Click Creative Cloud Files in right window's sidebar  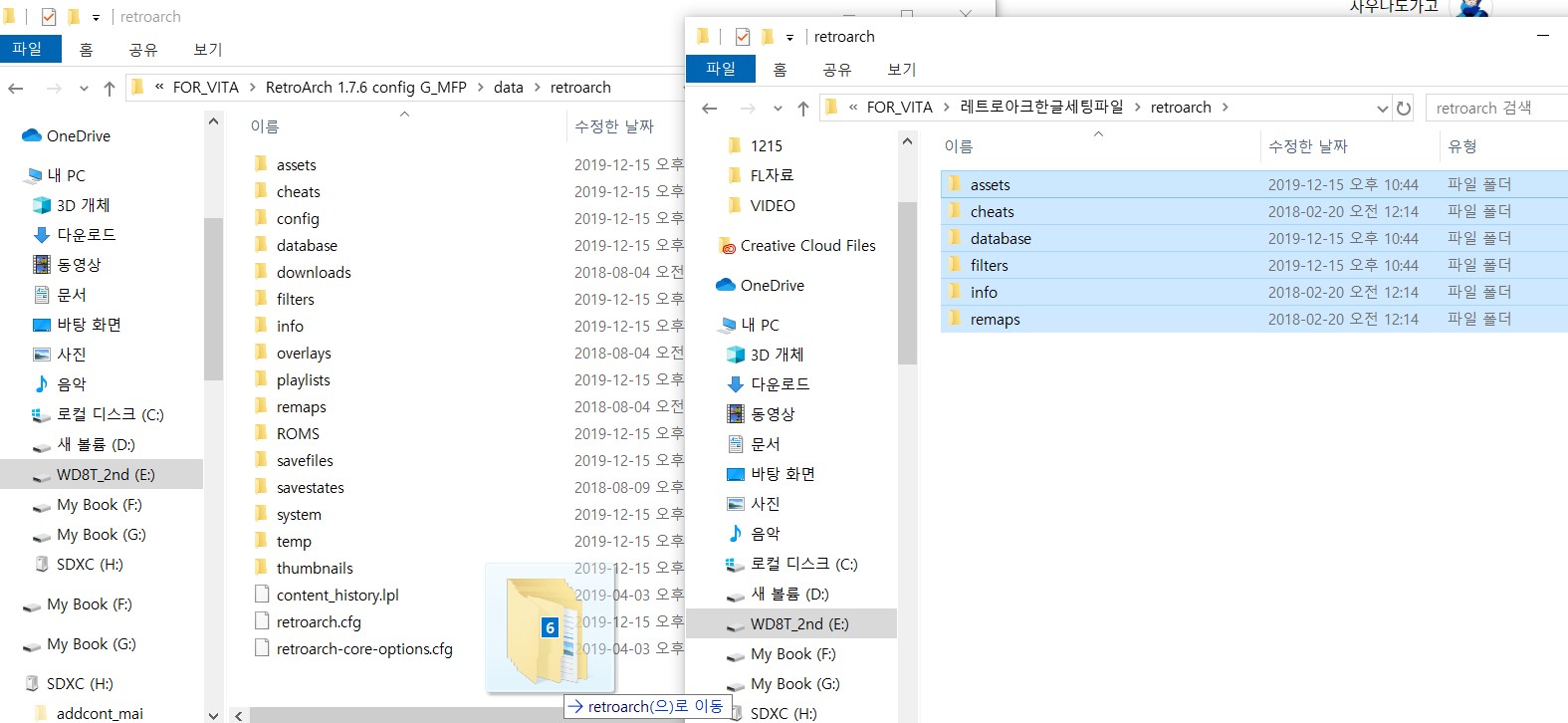(x=807, y=245)
